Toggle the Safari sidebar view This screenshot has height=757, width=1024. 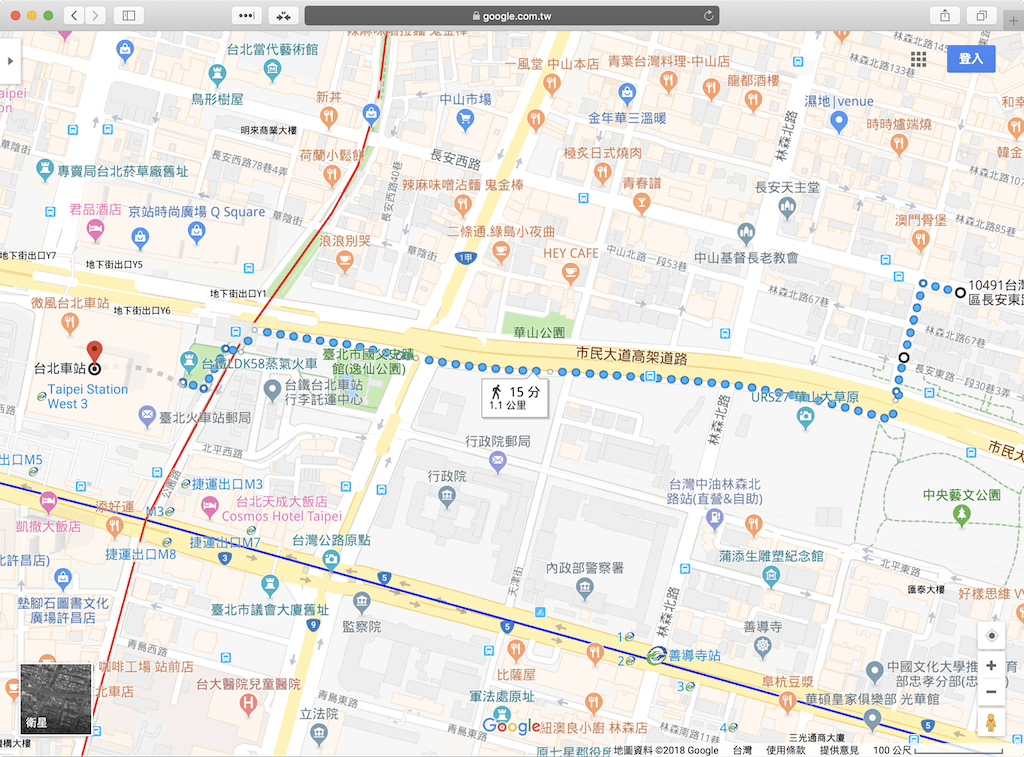pos(131,16)
